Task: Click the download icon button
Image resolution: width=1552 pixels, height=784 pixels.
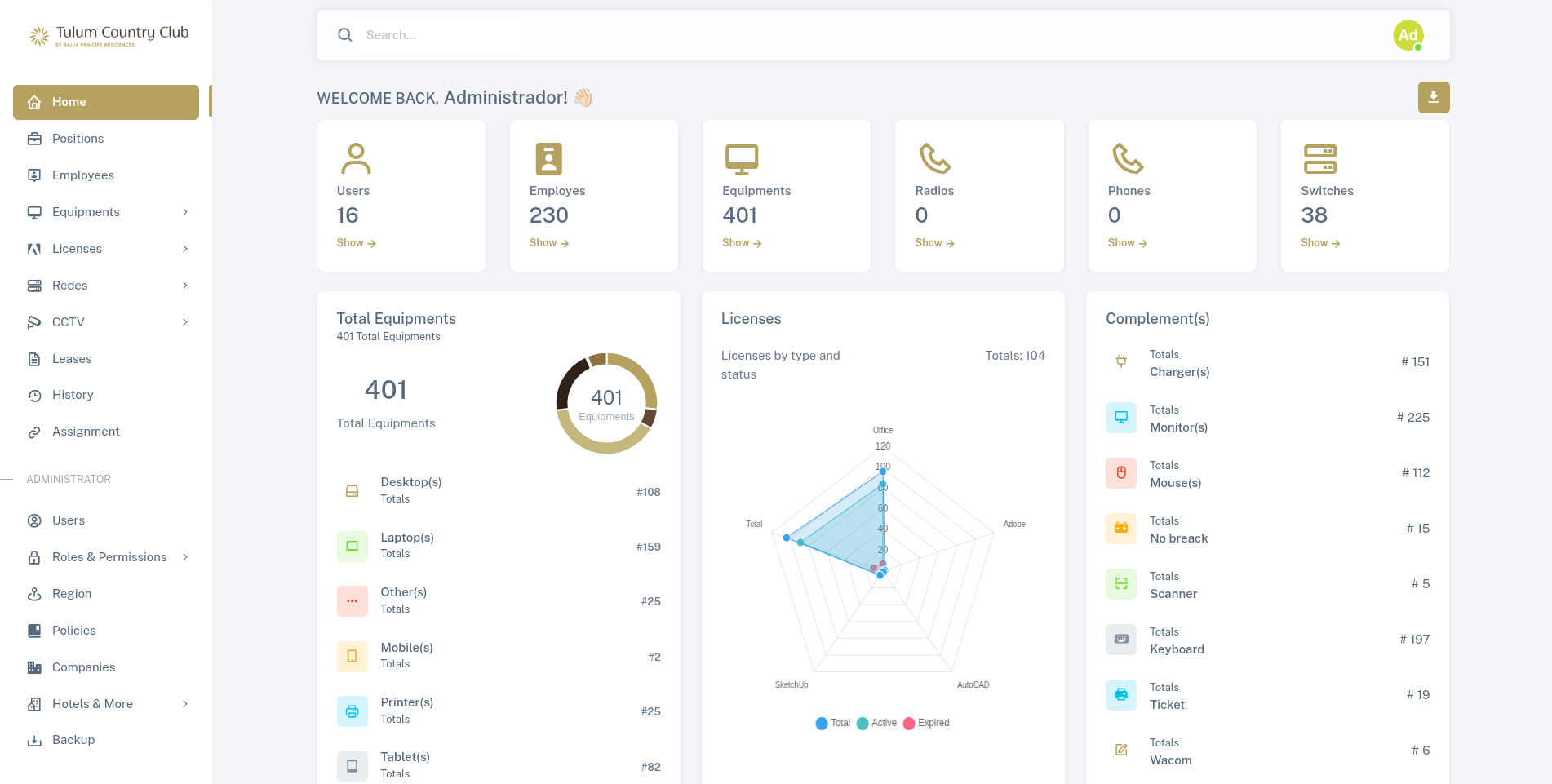Action: click(x=1433, y=97)
